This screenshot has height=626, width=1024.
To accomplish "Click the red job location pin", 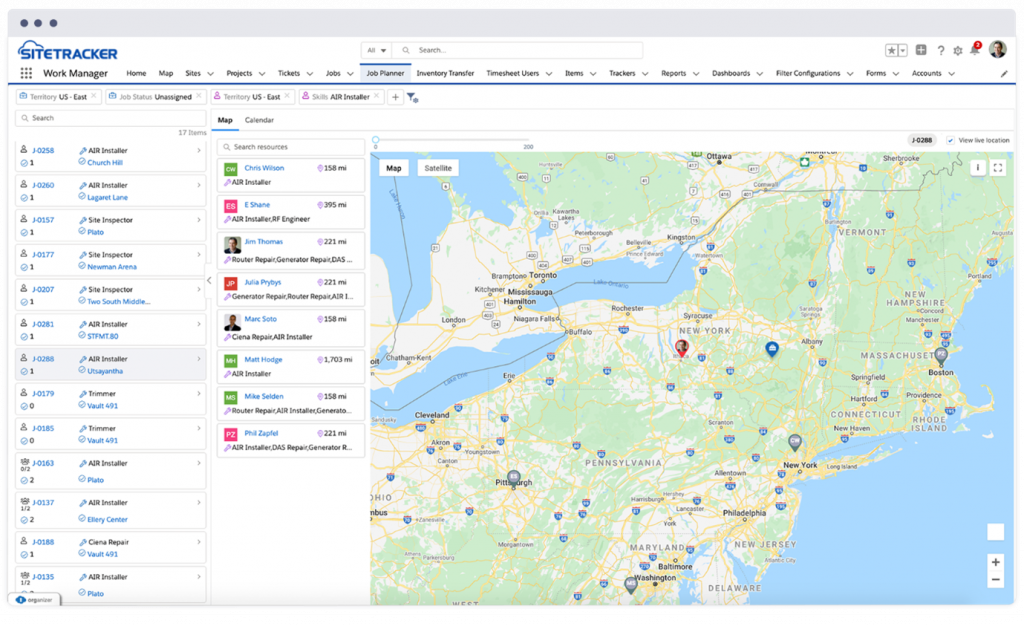I will [682, 348].
